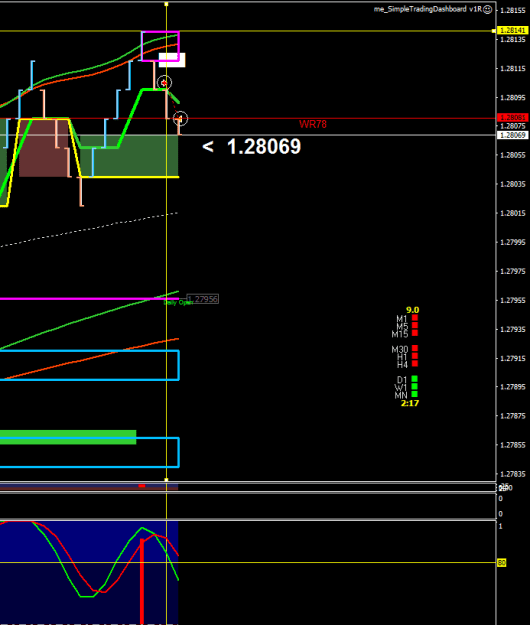Screen dimensions: 530x625
Task: Click the H4 red timeframe indicator square
Action: click(415, 364)
